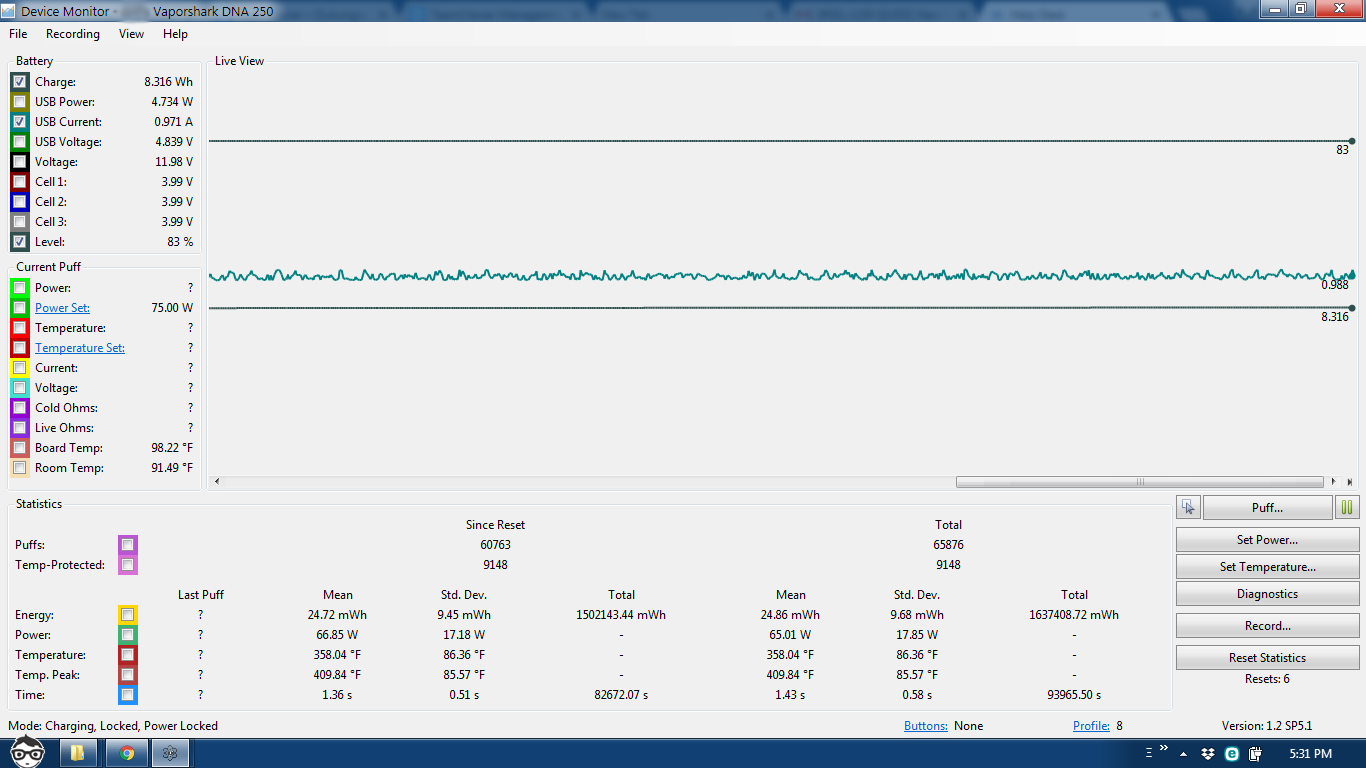Open the View menu
1366x768 pixels.
[131, 34]
